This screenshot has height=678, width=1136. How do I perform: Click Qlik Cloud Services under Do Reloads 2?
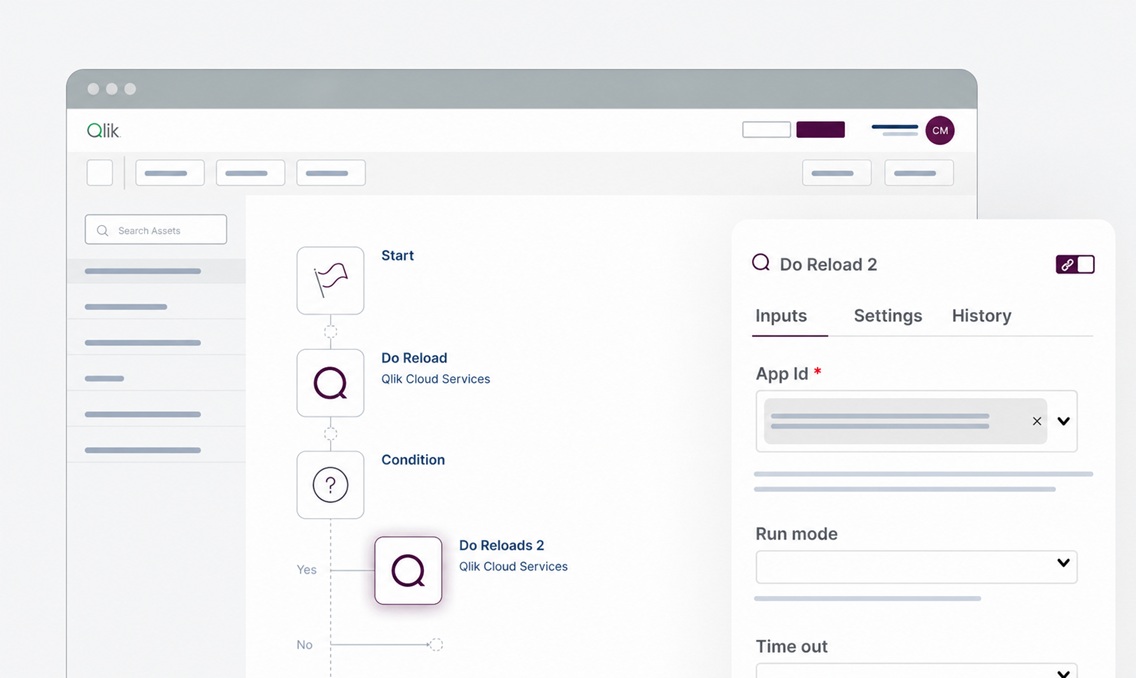coord(513,566)
